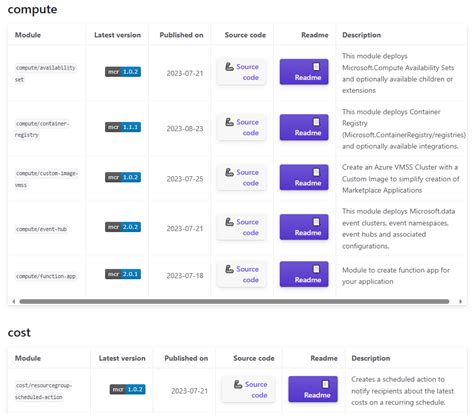The height and width of the screenshot is (416, 474).
Task: Open Readme for compute/event-hub
Action: coord(304,227)
